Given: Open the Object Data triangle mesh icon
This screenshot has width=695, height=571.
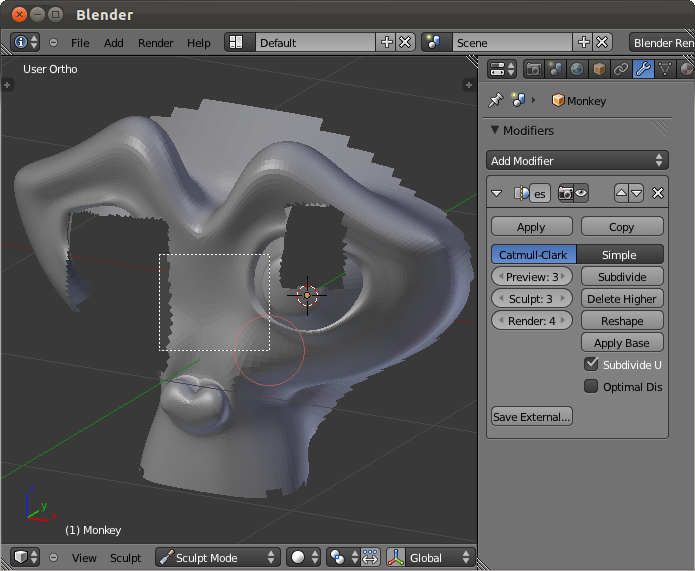Looking at the screenshot, I should point(665,69).
